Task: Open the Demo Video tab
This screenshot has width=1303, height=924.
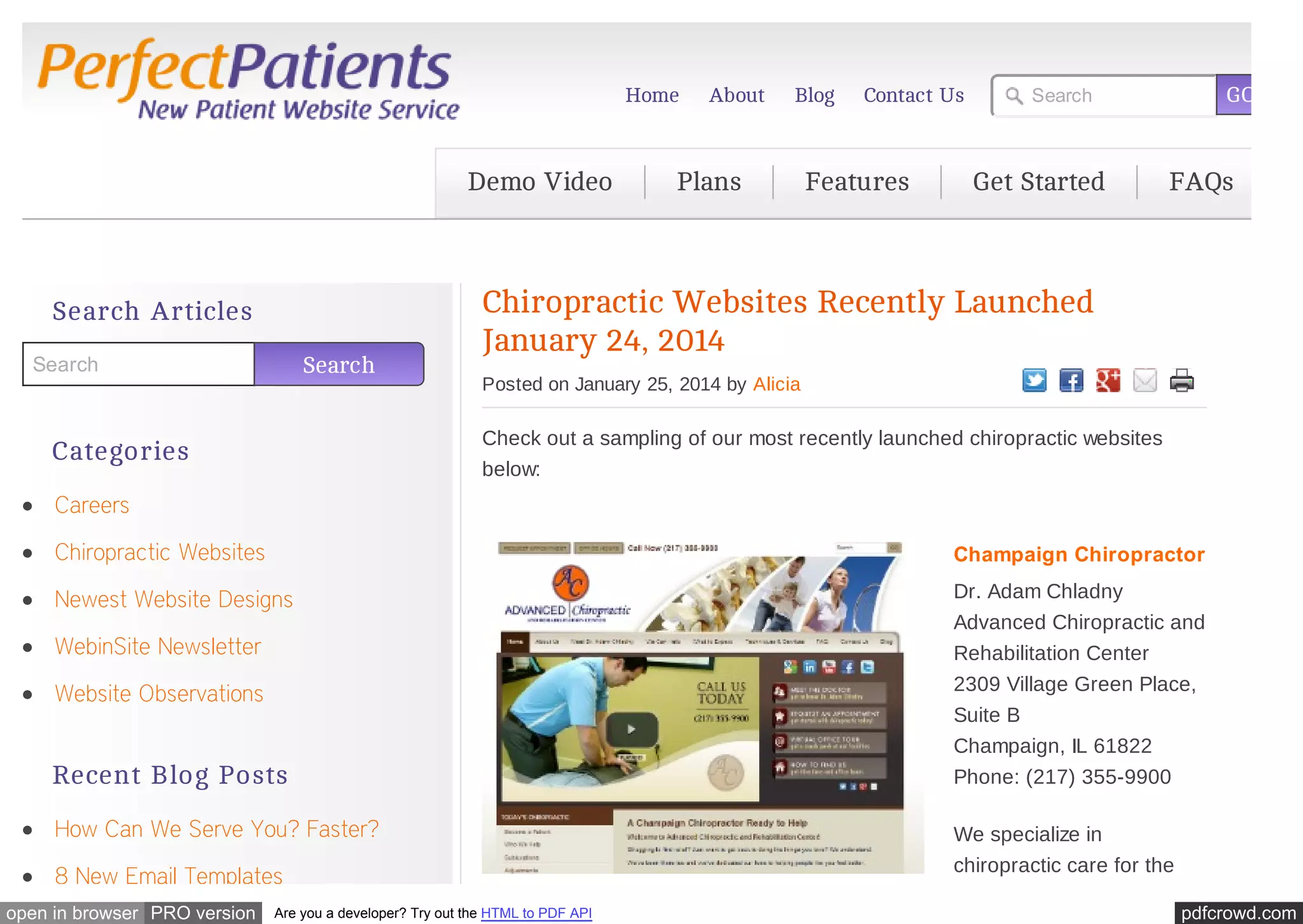Action: [540, 182]
